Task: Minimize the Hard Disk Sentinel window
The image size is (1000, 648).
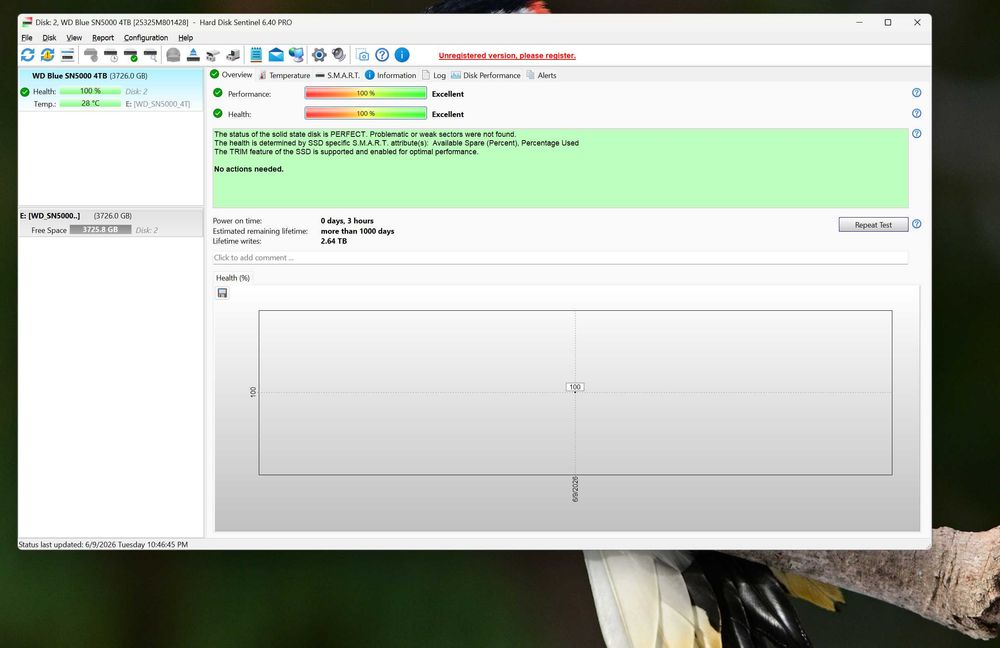Action: pos(859,22)
